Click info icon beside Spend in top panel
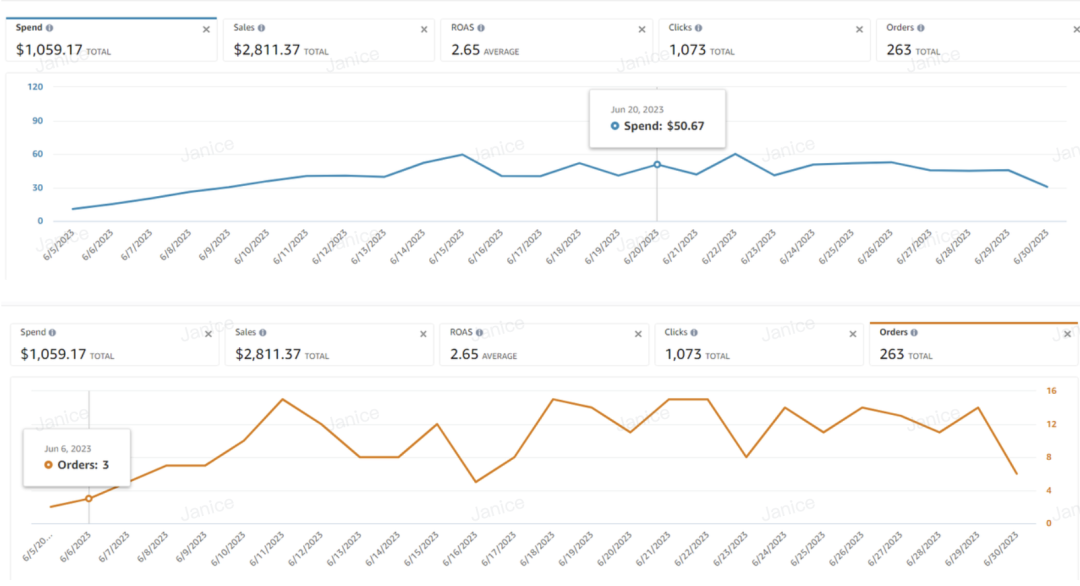The height and width of the screenshot is (586, 1080). coord(50,28)
